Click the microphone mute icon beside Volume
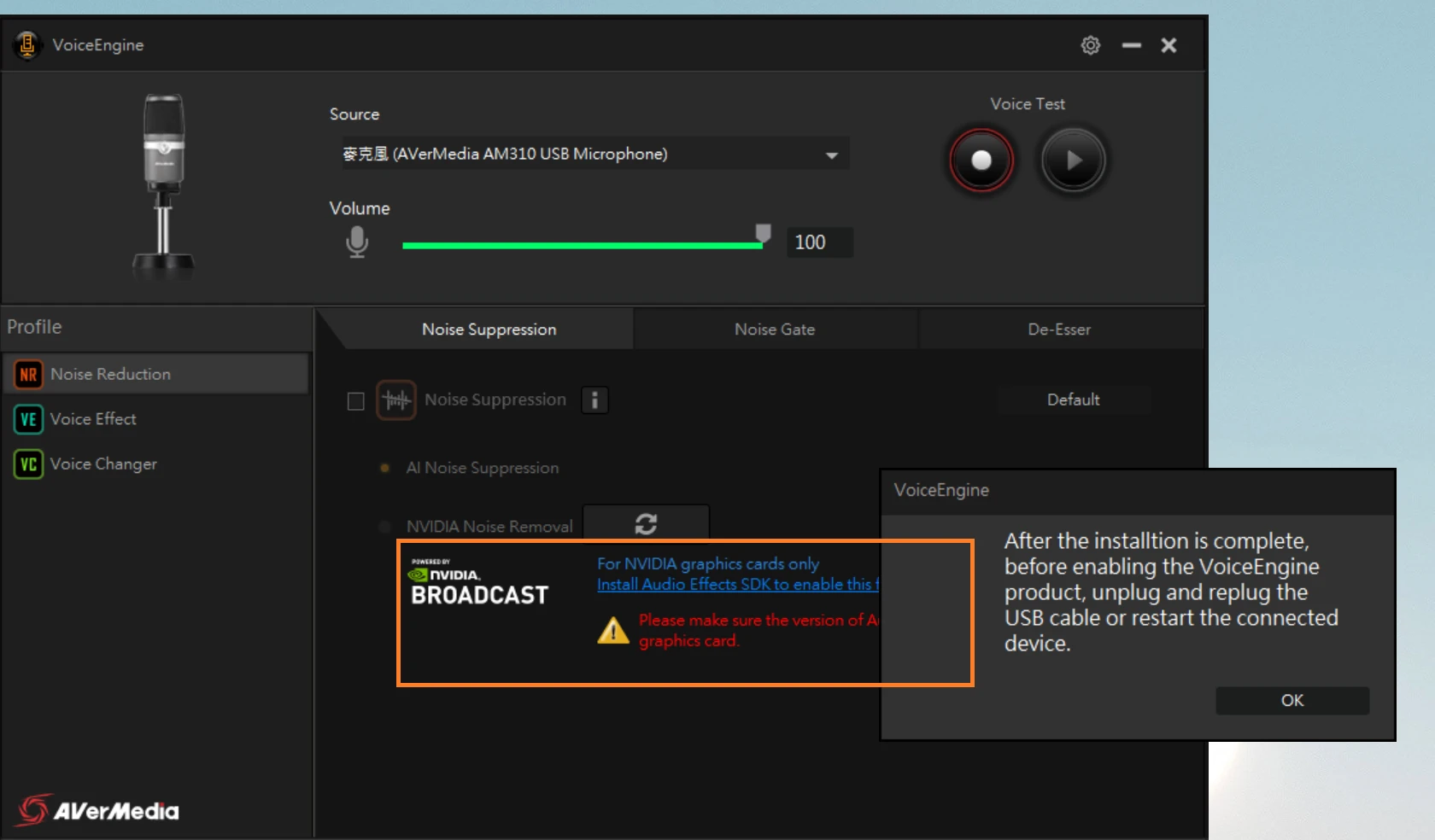 pyautogui.click(x=357, y=242)
